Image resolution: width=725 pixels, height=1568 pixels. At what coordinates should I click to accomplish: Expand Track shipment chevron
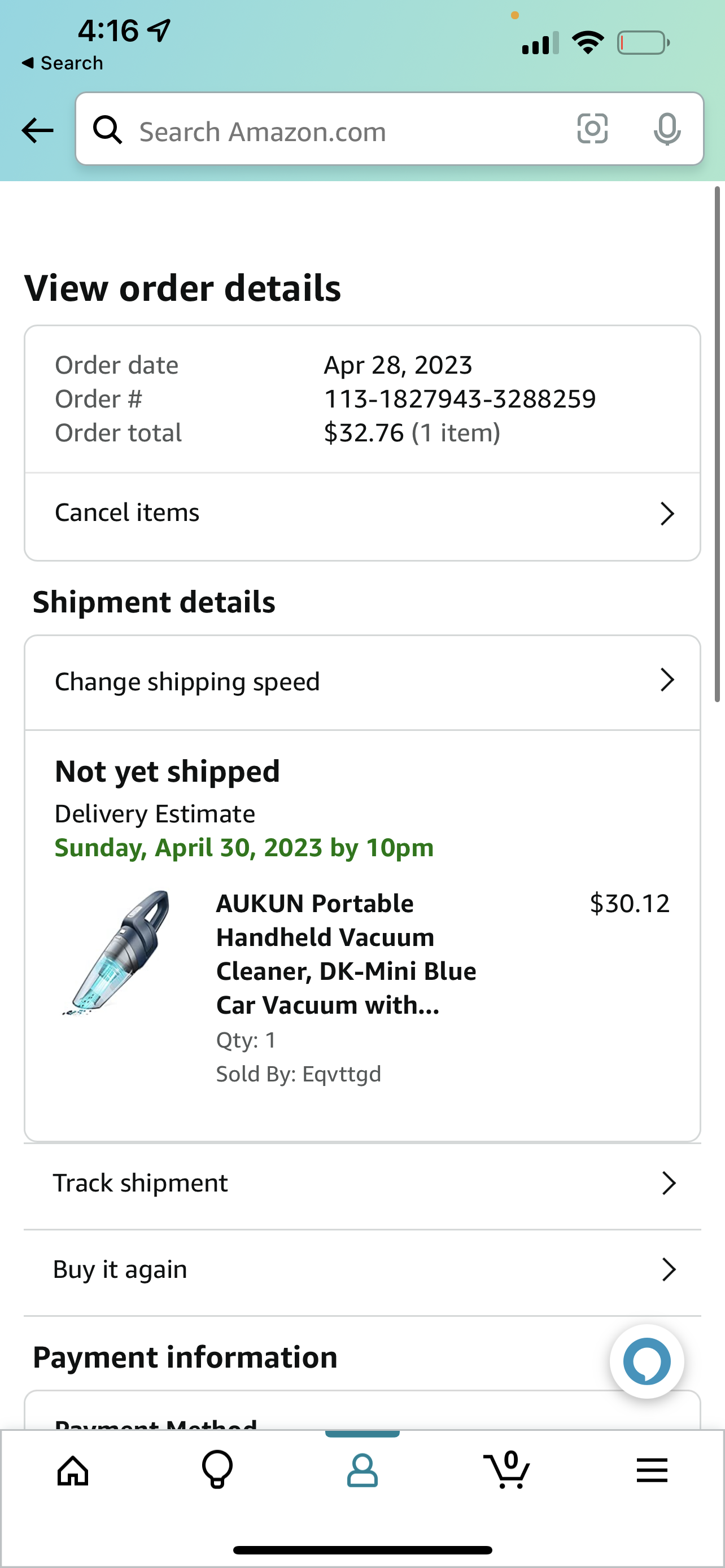(669, 1183)
